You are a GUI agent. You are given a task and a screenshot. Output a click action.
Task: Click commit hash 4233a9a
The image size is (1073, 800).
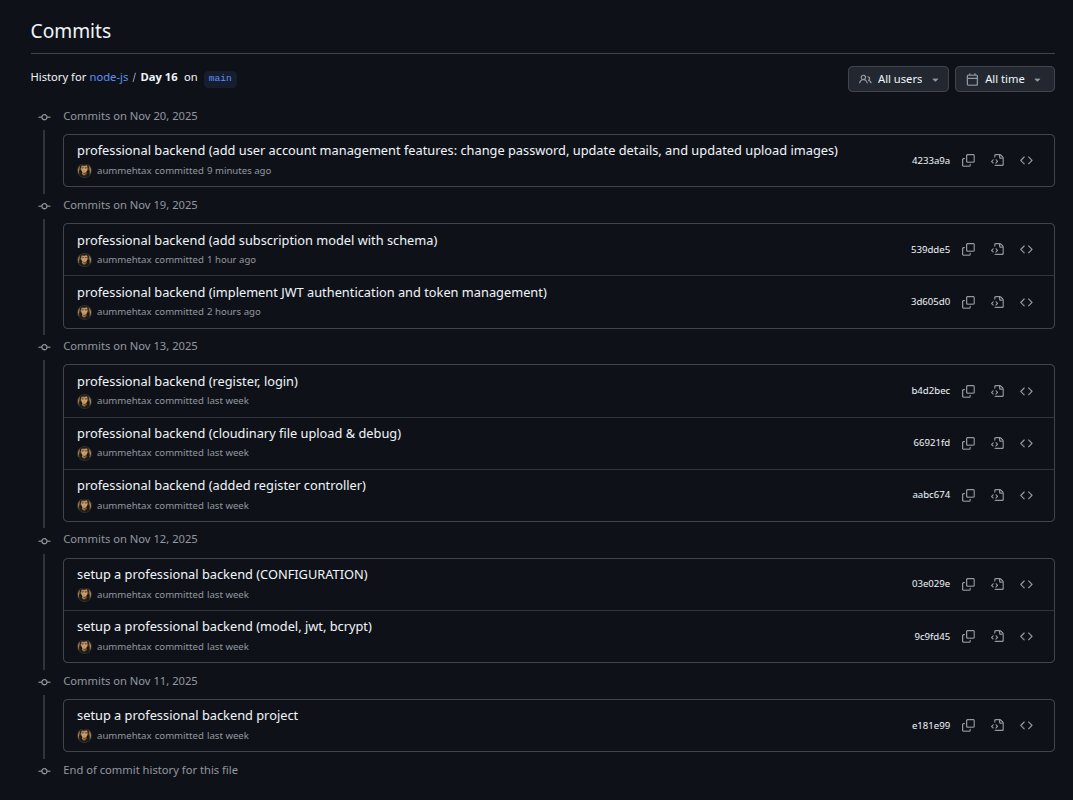pyautogui.click(x=931, y=161)
